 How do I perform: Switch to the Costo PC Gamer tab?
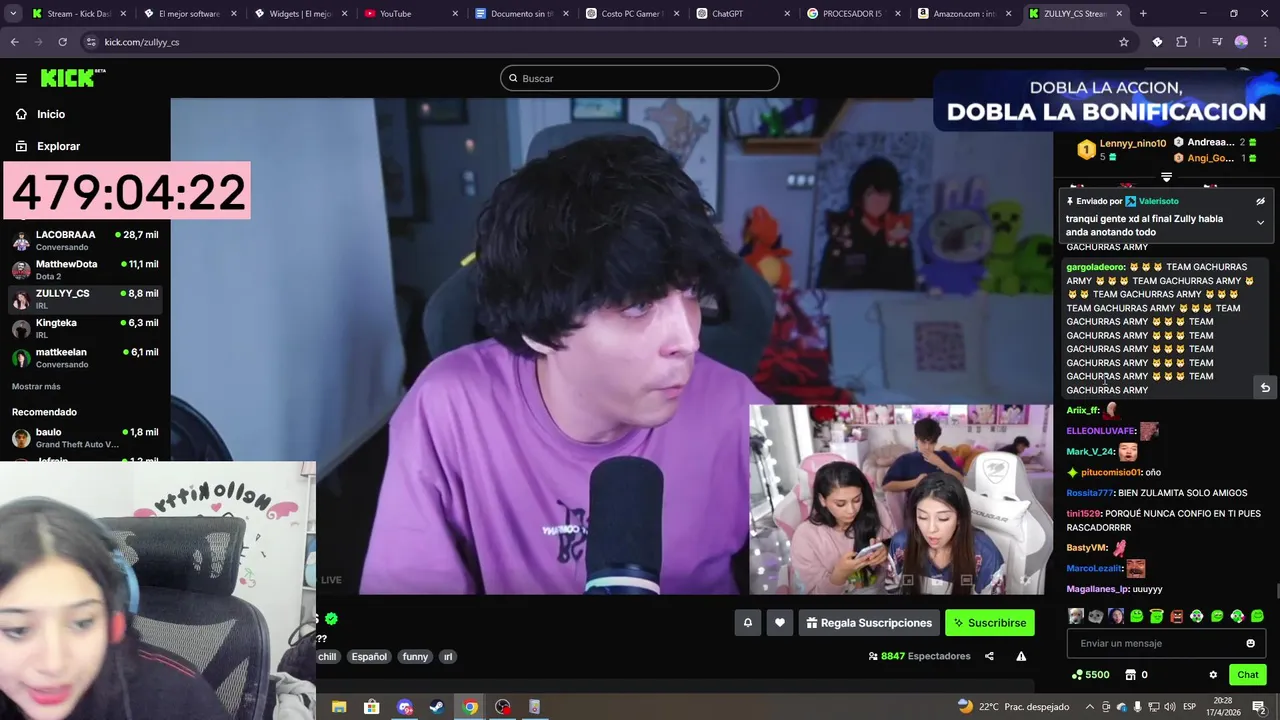pyautogui.click(x=630, y=14)
